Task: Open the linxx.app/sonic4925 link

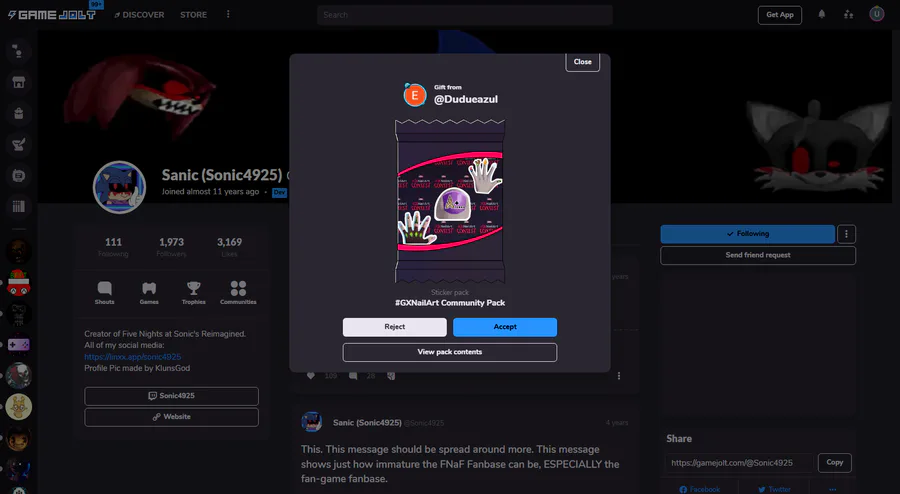Action: click(x=133, y=357)
